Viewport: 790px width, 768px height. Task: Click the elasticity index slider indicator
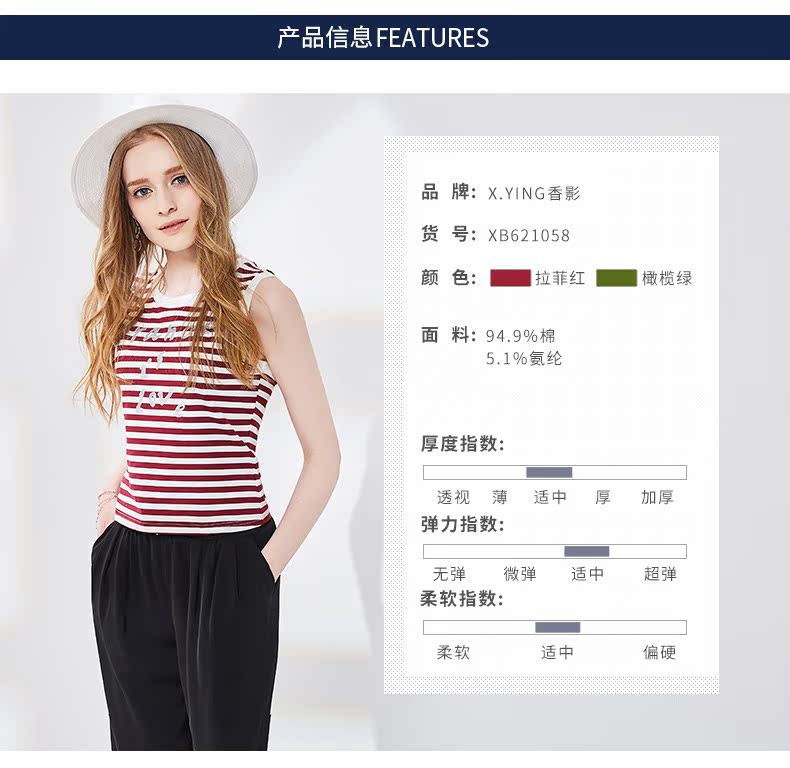(x=586, y=551)
